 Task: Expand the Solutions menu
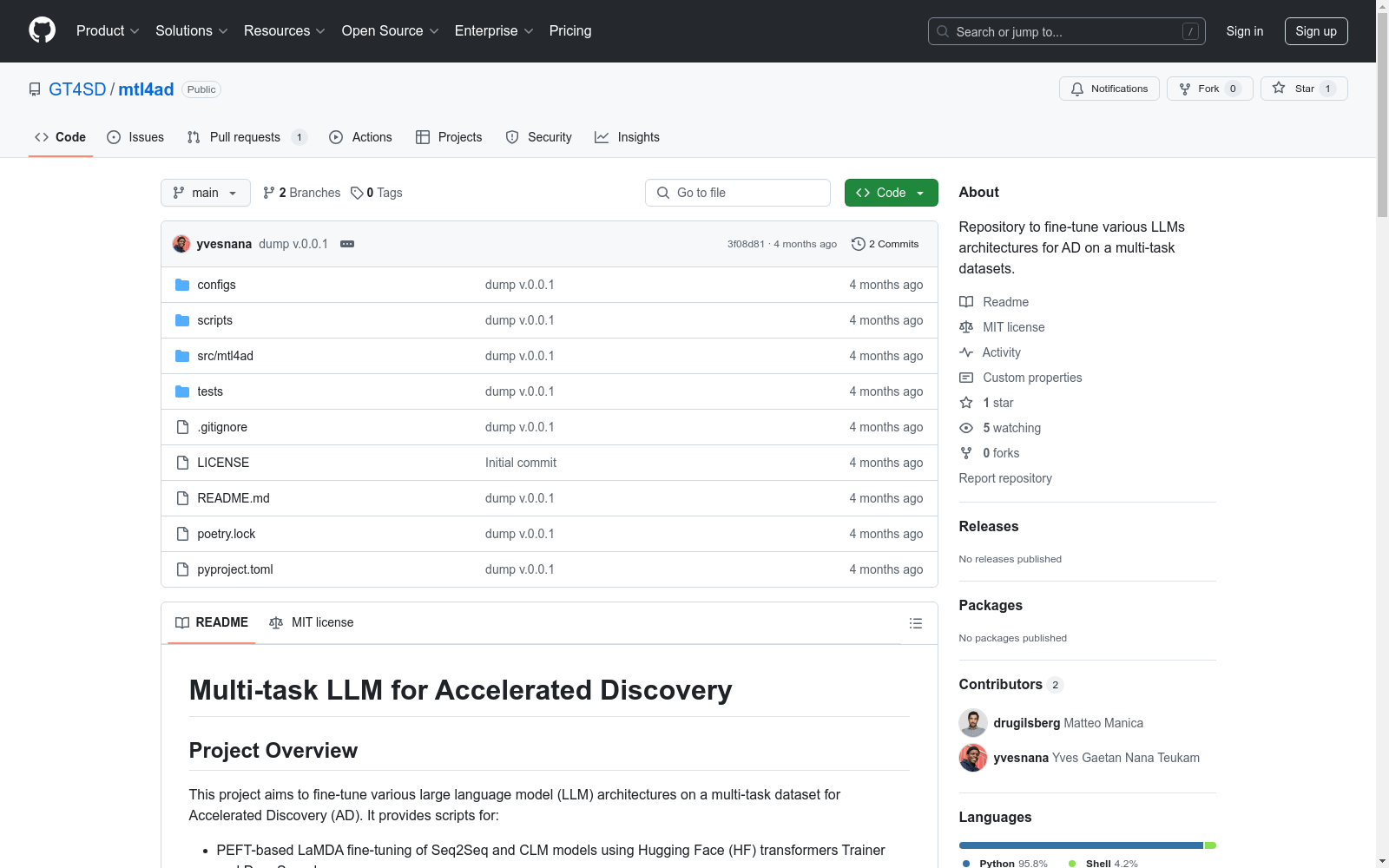click(x=192, y=30)
